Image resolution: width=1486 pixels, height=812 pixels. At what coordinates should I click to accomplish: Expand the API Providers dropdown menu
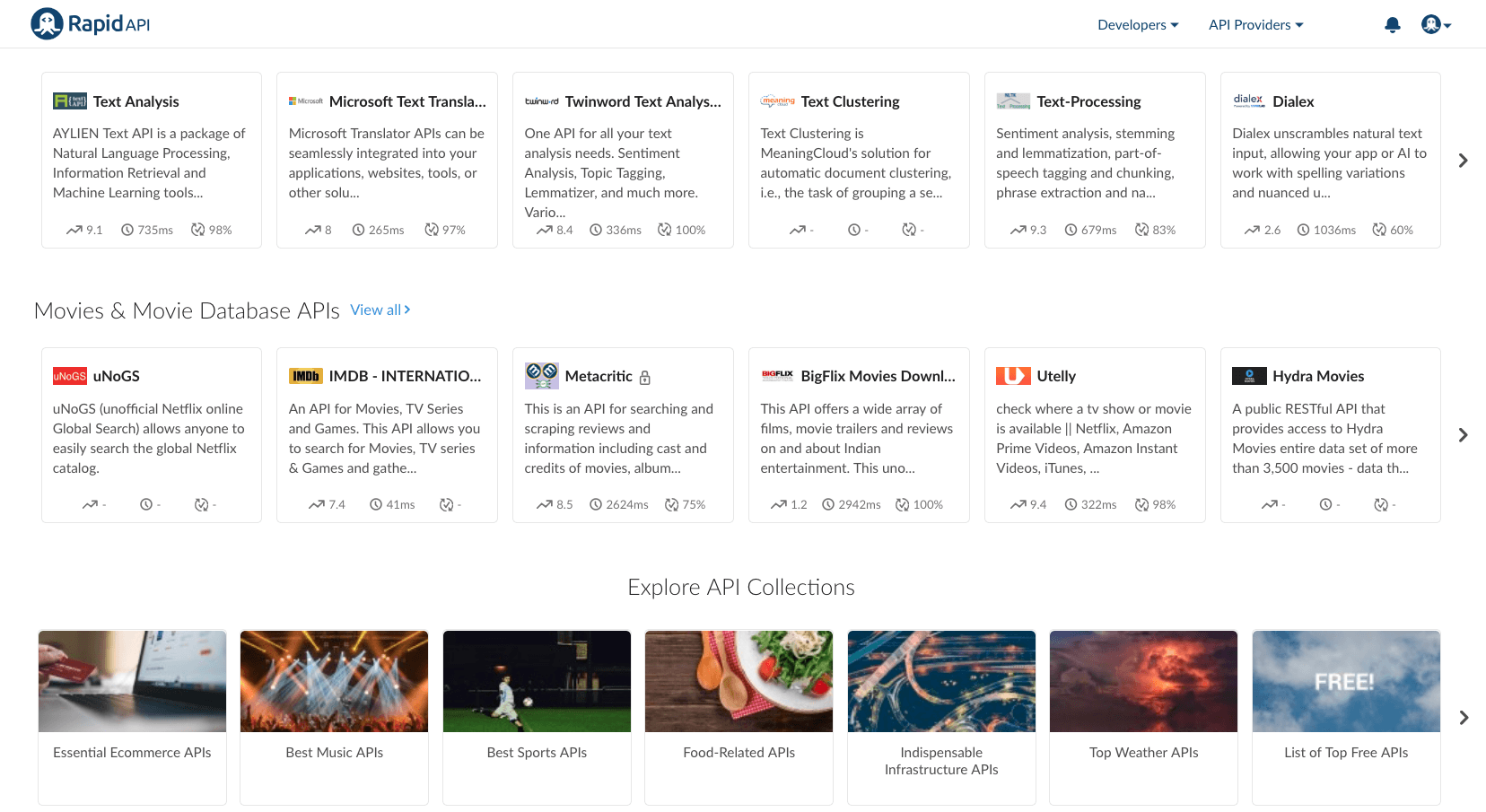[1255, 25]
